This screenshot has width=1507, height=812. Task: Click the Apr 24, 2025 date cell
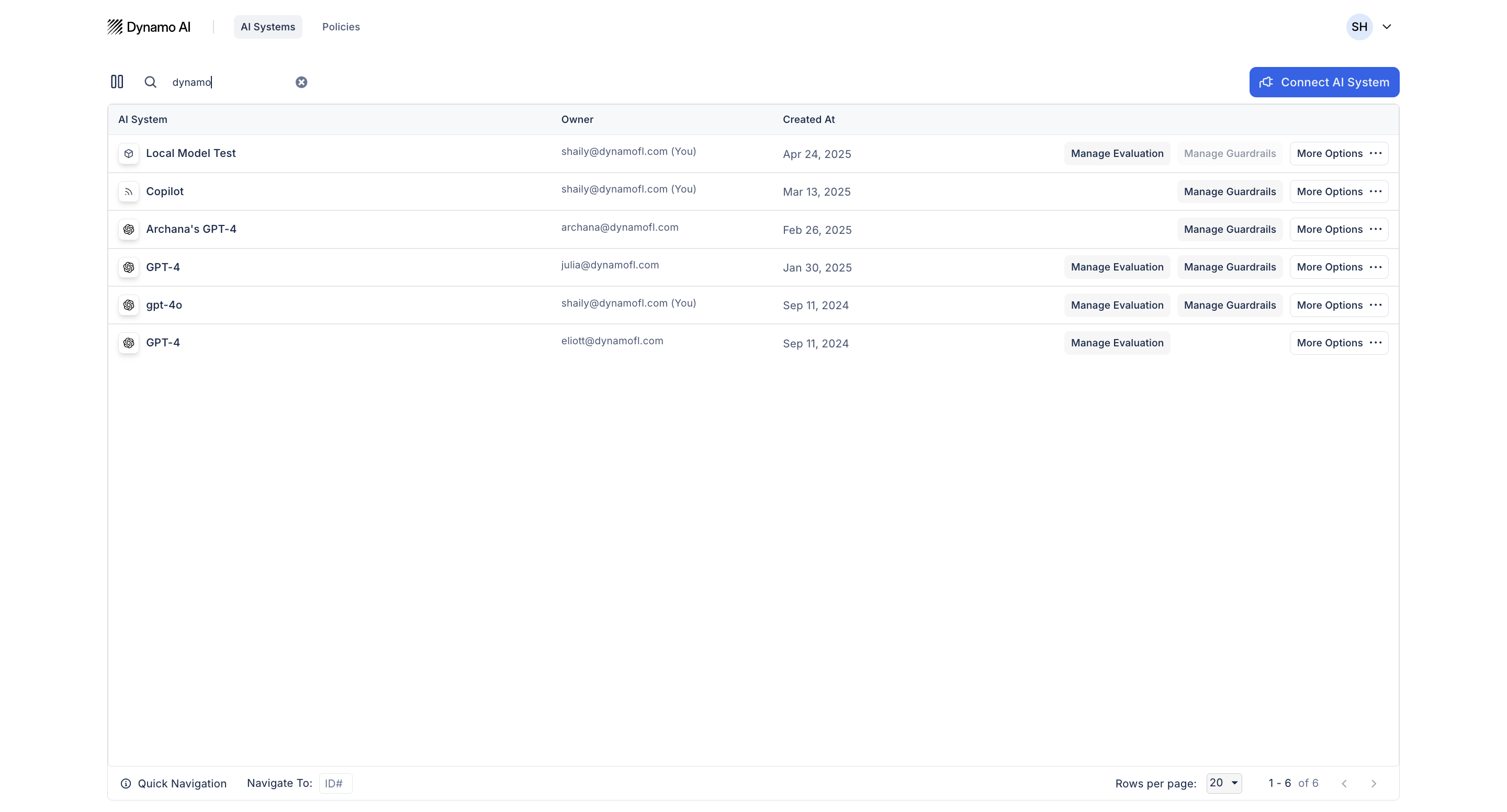(817, 154)
